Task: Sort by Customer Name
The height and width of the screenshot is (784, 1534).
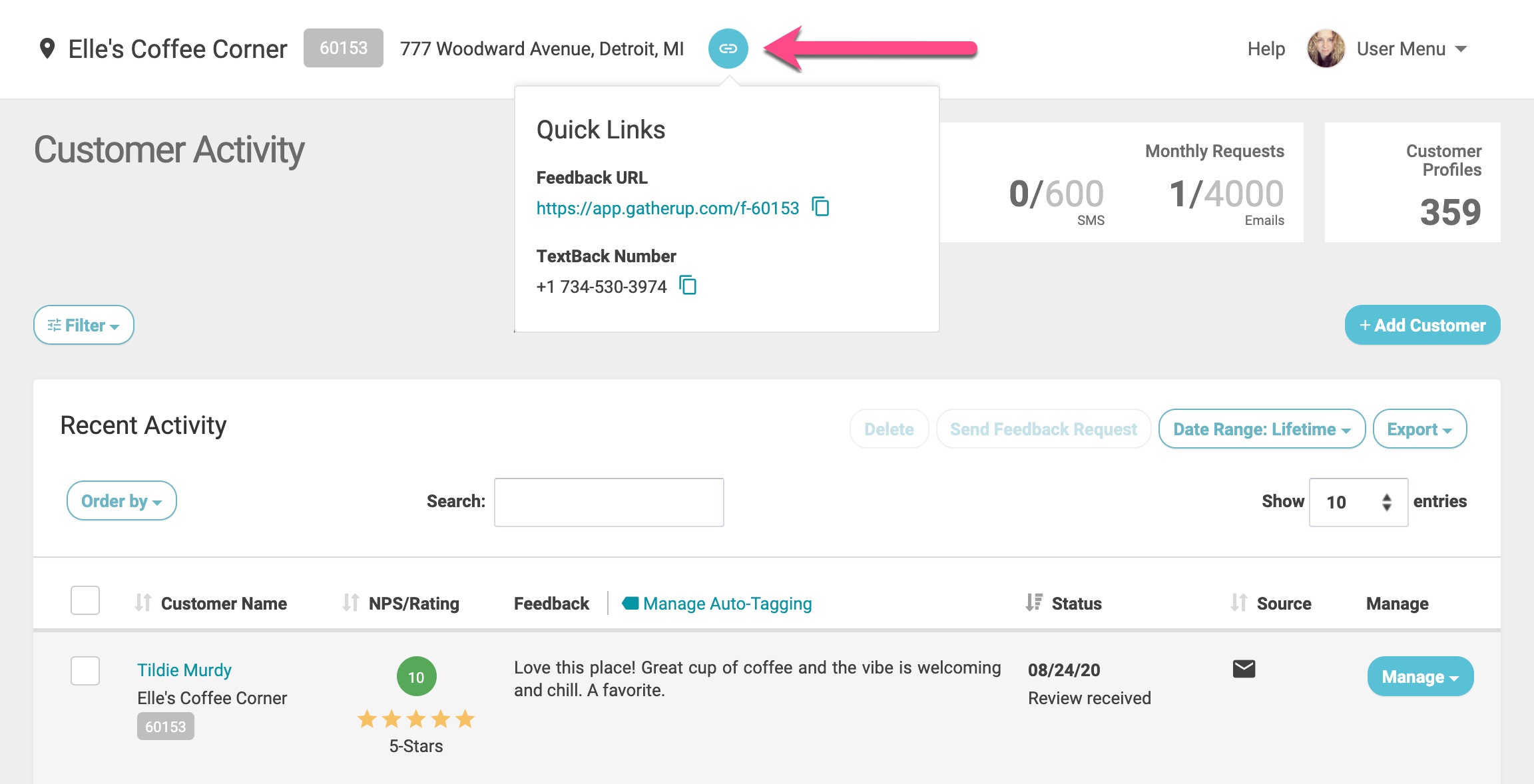Action: [x=143, y=603]
